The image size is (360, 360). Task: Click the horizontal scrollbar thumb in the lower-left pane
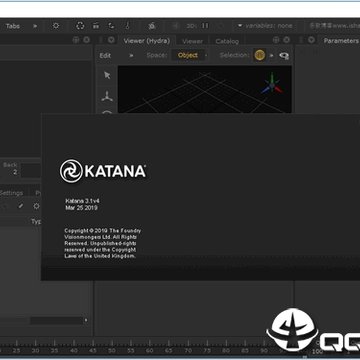coord(15,320)
